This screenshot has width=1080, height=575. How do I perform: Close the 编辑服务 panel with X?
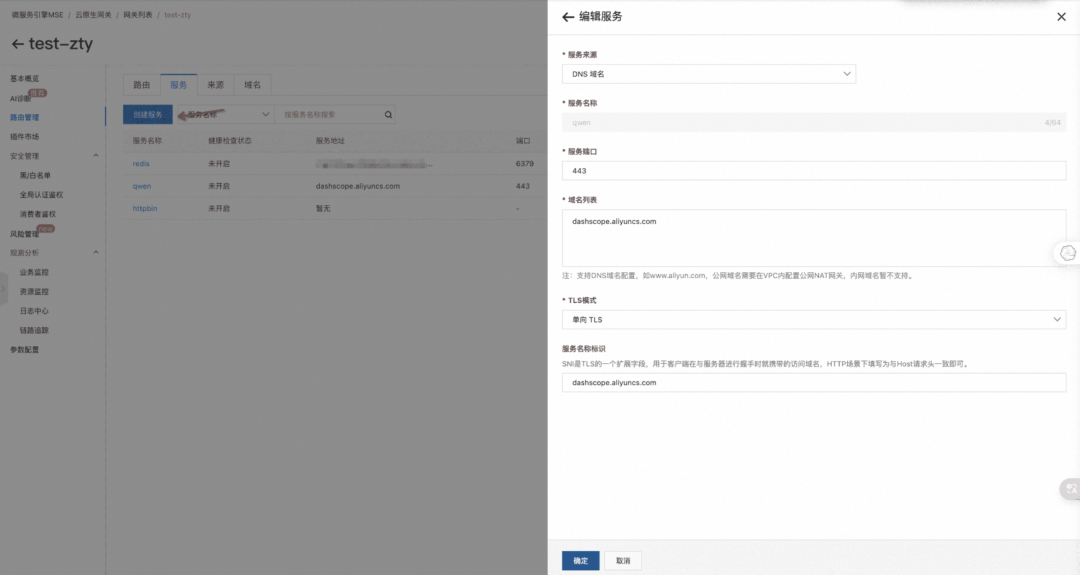[x=1061, y=17]
